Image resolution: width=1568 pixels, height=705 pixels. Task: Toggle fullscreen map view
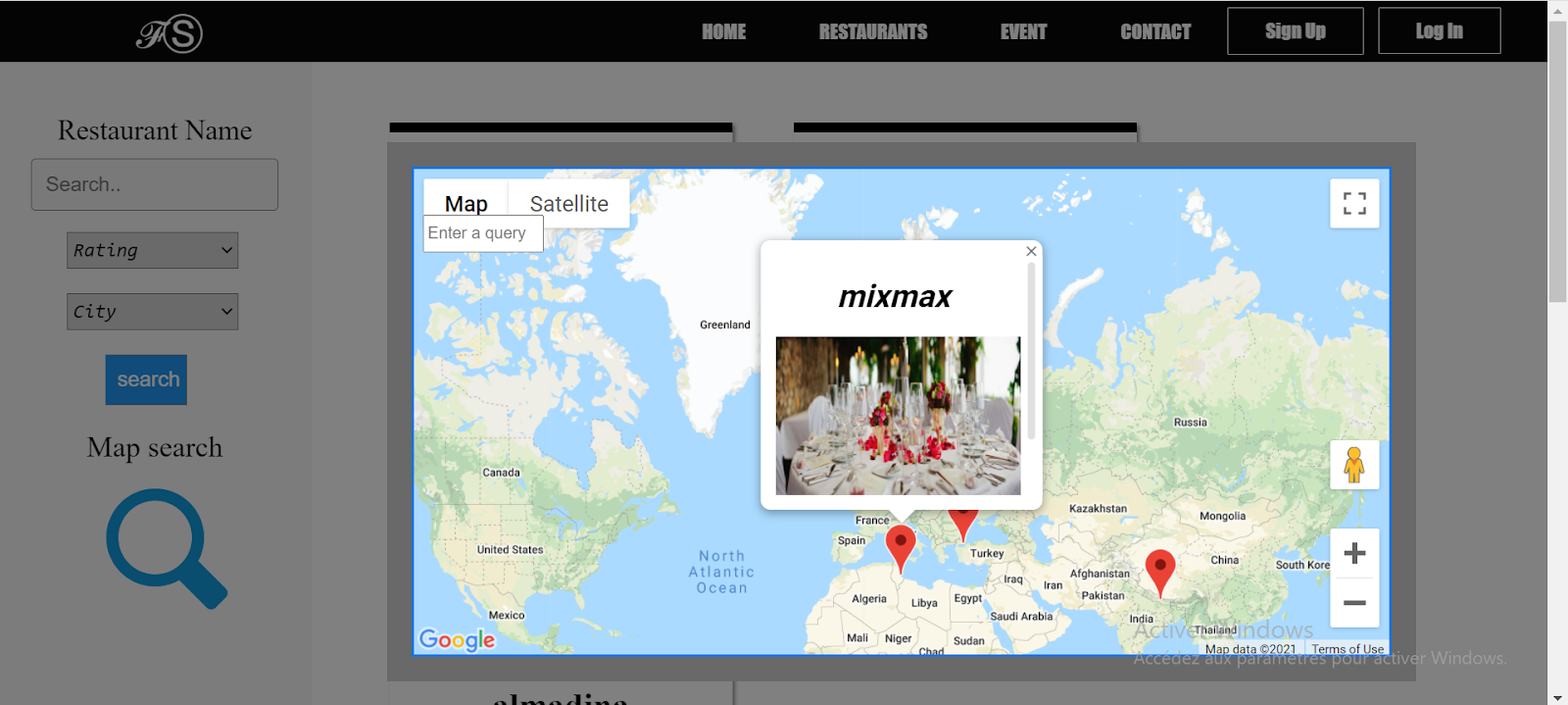(x=1354, y=203)
